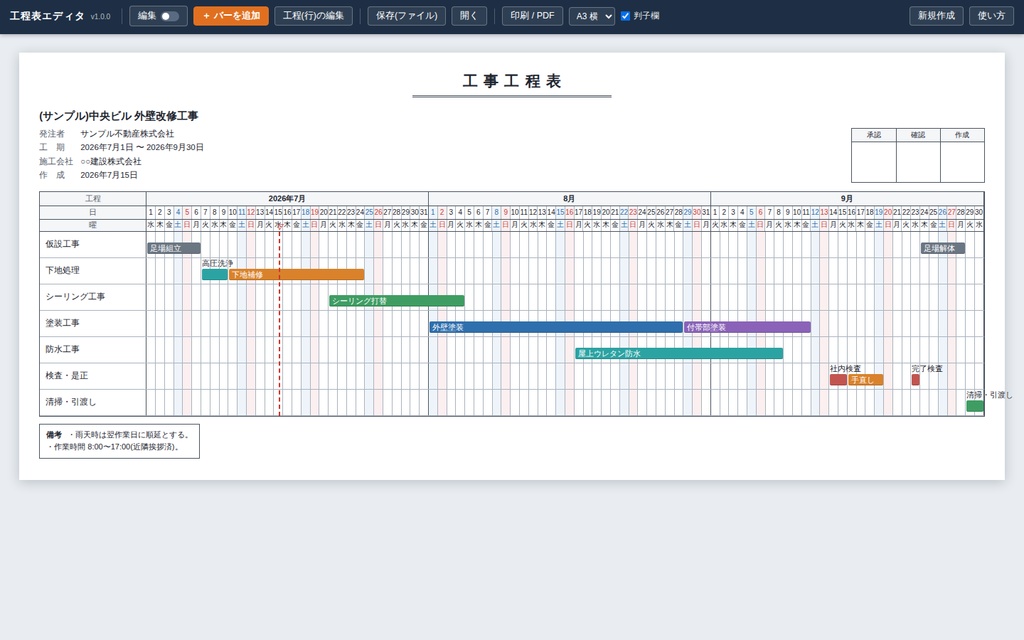Screen dimensions: 1024x640
Task: Click the orange 手直し bar
Action: pos(866,380)
